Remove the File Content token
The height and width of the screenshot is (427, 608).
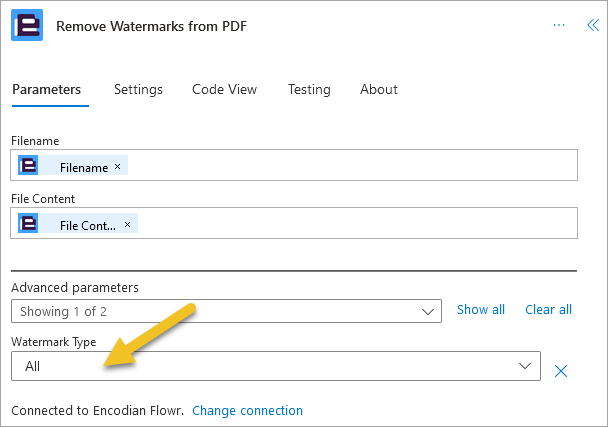[127, 225]
